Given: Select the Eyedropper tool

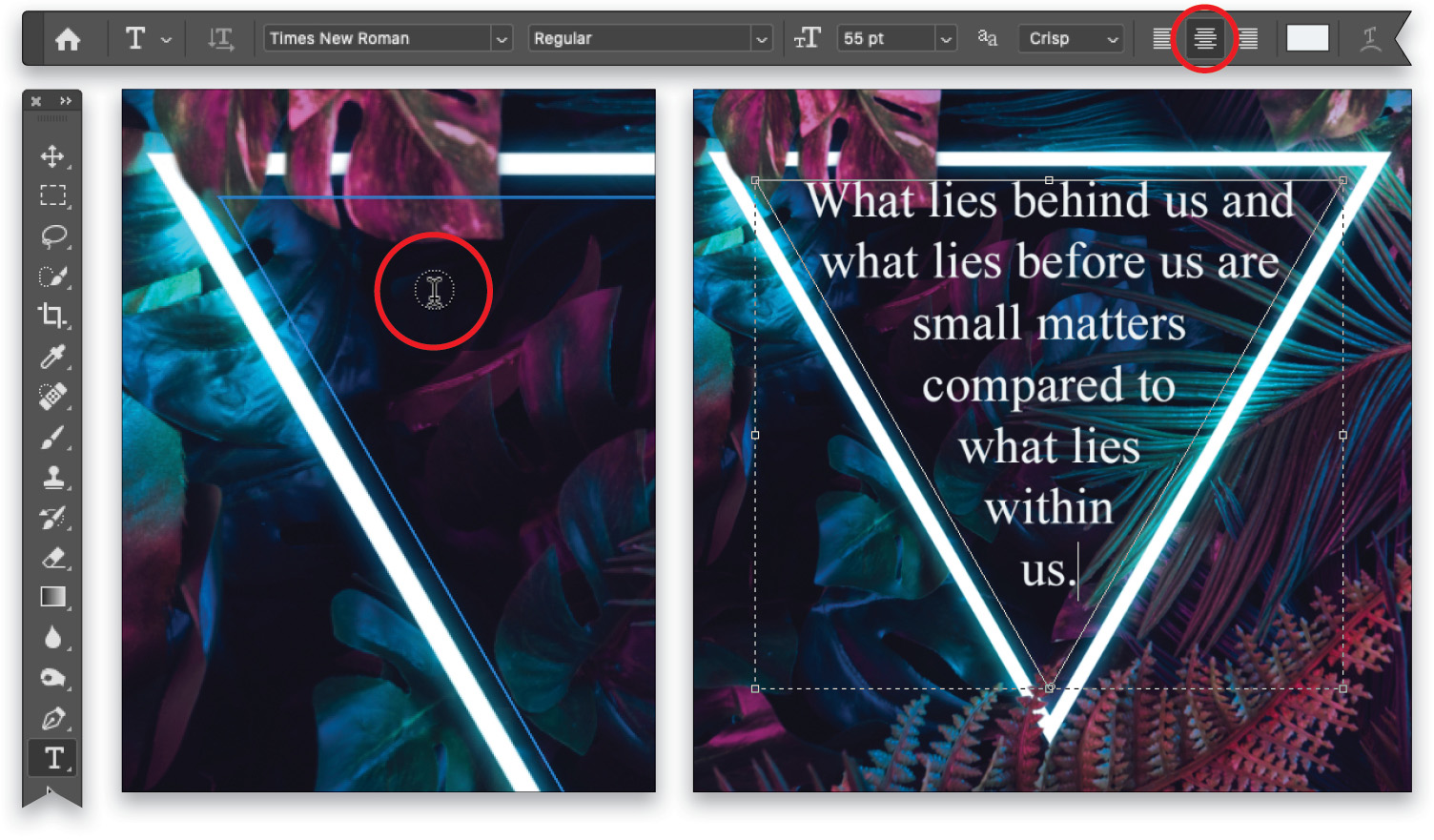Looking at the screenshot, I should [54, 356].
